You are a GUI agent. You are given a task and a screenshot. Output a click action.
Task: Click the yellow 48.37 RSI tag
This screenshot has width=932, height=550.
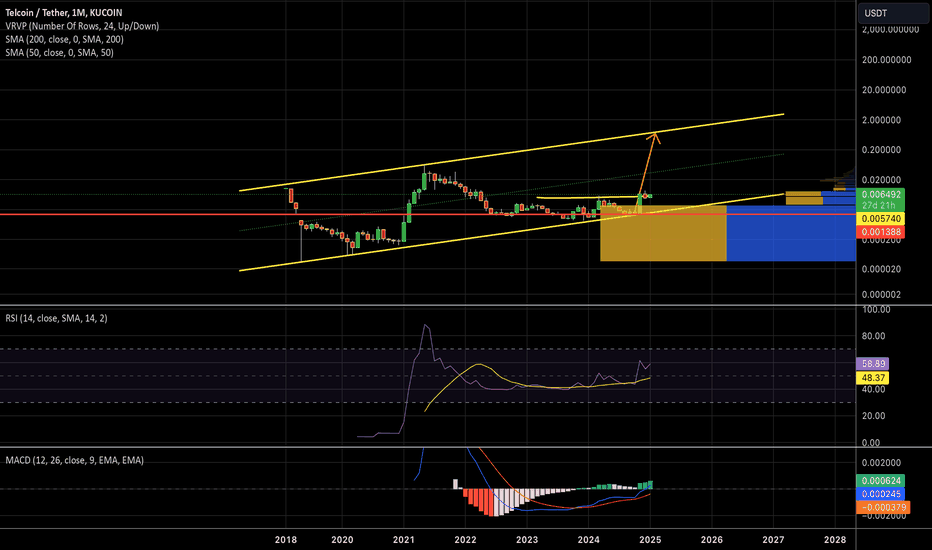(x=872, y=378)
